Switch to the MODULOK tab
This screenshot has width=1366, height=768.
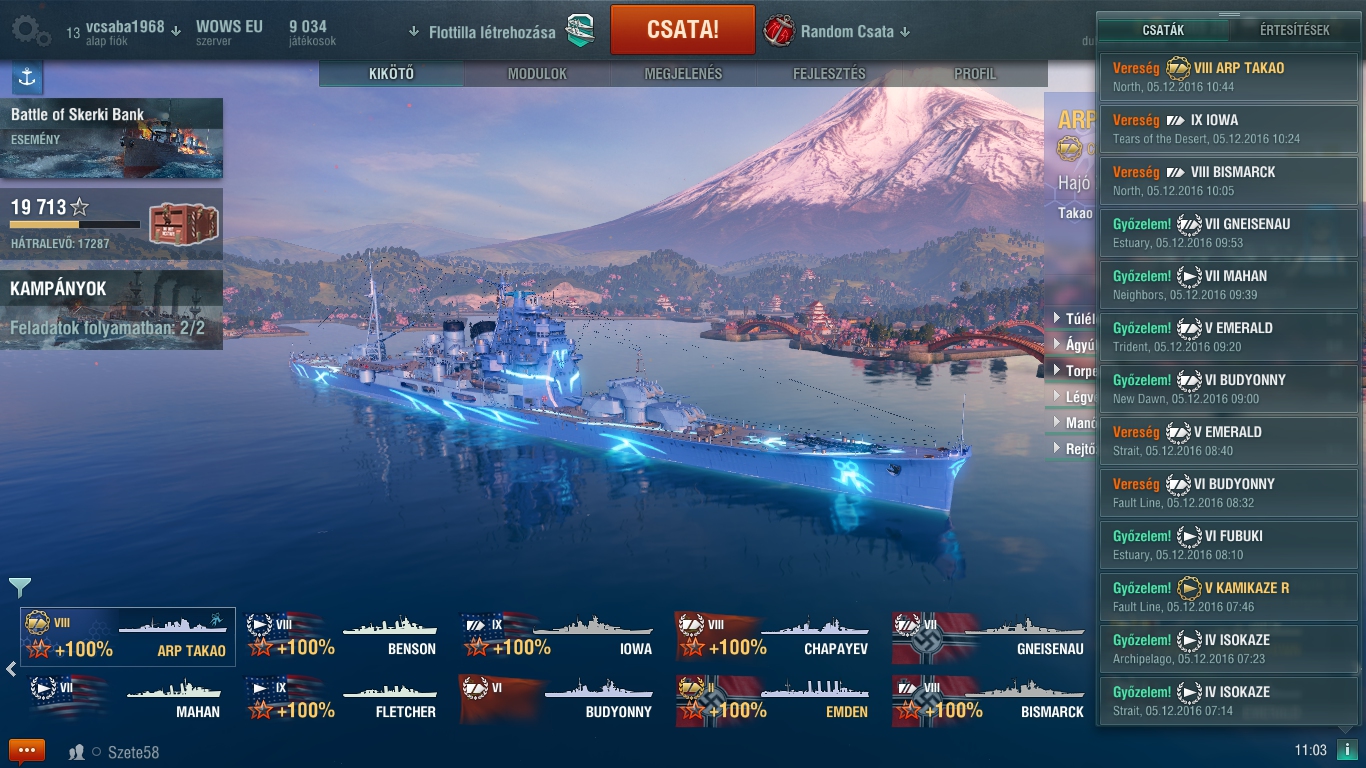(x=537, y=74)
